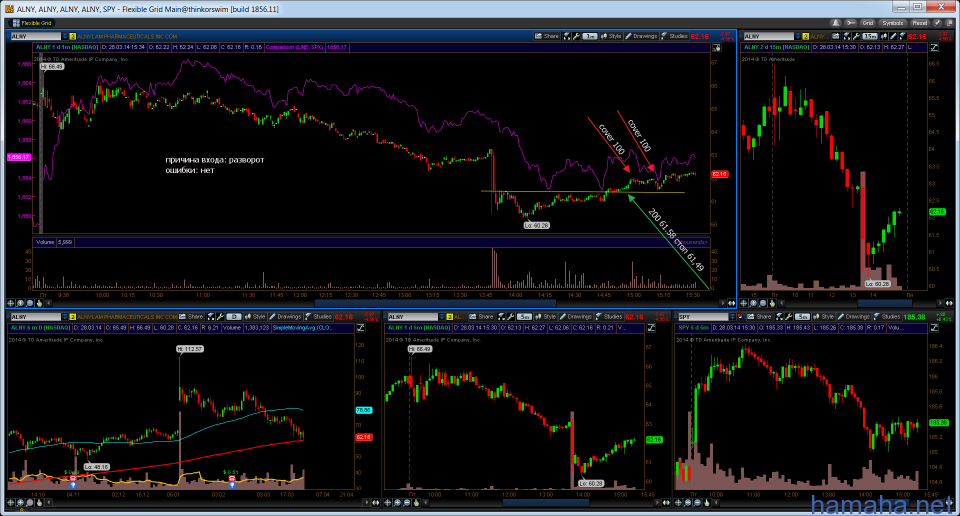Select crosshair tool below the main 1m chart
Image resolution: width=960 pixels, height=516 pixels.
[x=10, y=303]
